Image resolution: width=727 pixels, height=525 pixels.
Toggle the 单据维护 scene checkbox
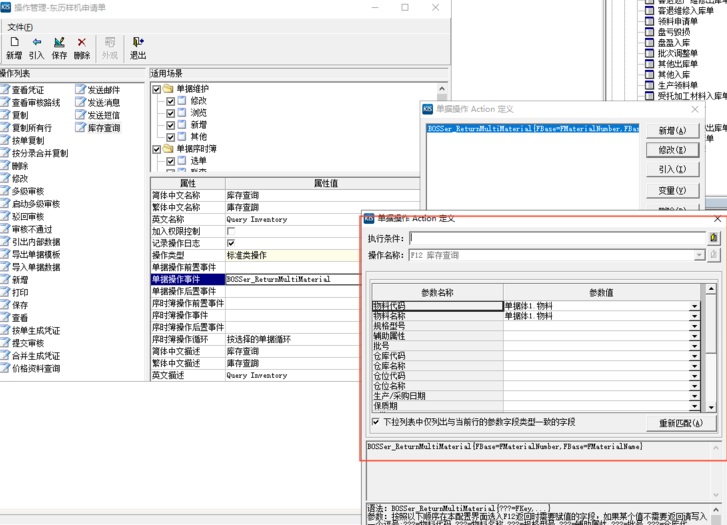point(157,89)
